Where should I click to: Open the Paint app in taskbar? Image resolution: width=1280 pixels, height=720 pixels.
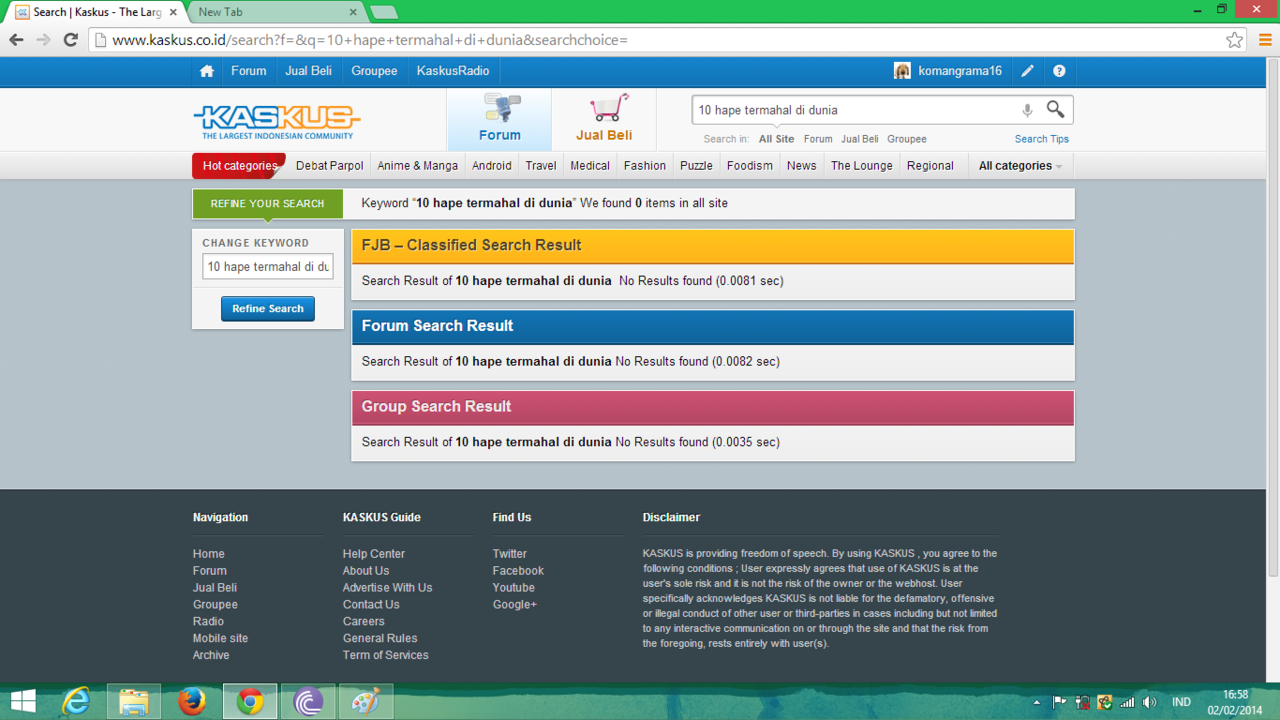pyautogui.click(x=366, y=701)
